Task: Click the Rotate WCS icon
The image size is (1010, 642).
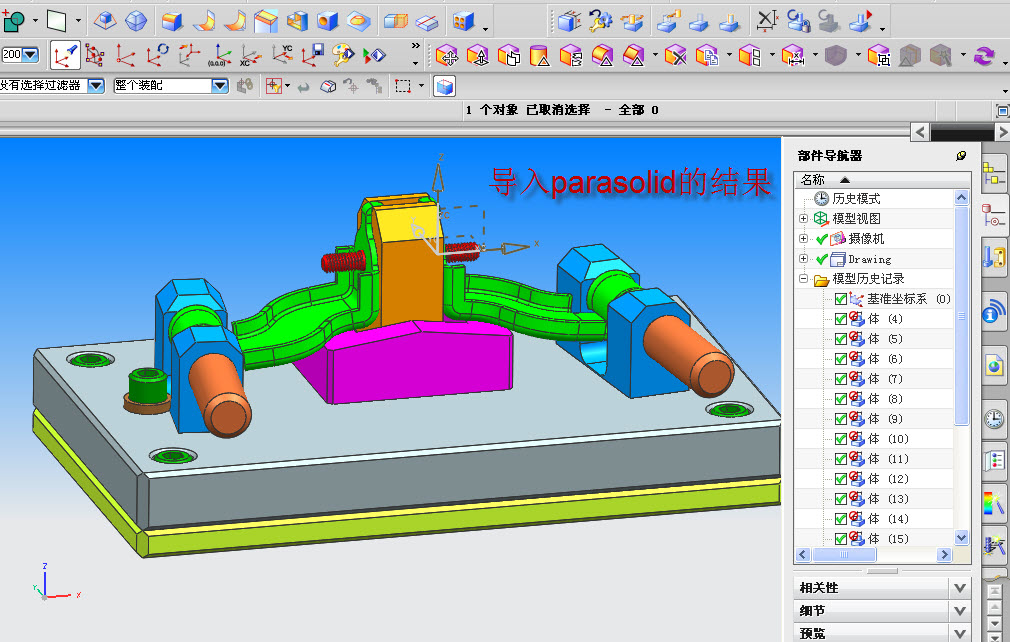Action: [x=157, y=55]
